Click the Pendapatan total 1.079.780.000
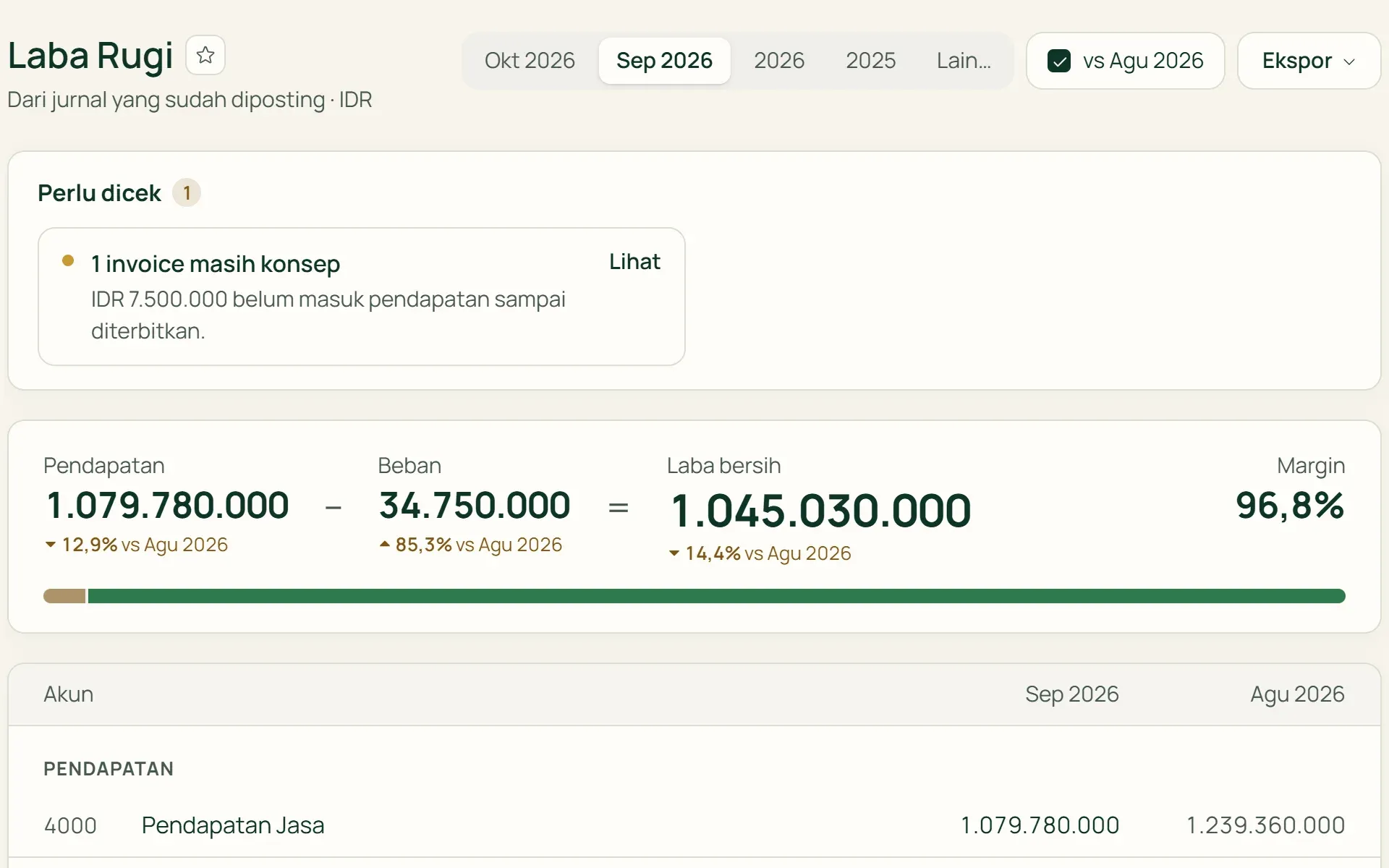The height and width of the screenshot is (868, 1389). click(x=168, y=505)
